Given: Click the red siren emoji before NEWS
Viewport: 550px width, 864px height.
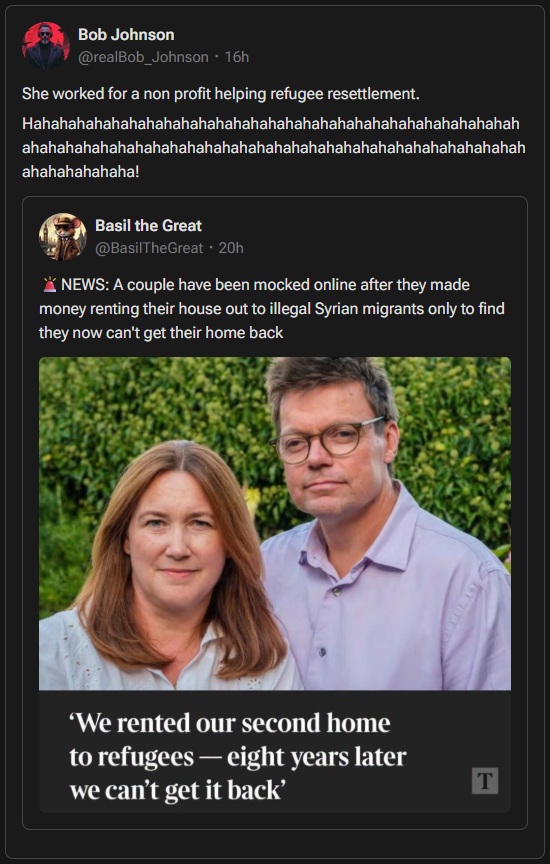Looking at the screenshot, I should click(49, 285).
